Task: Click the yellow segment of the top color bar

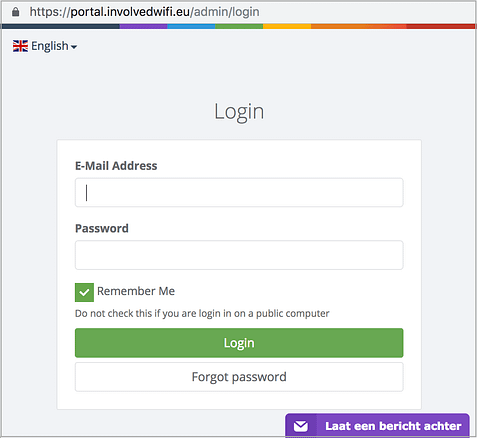Action: tap(287, 26)
